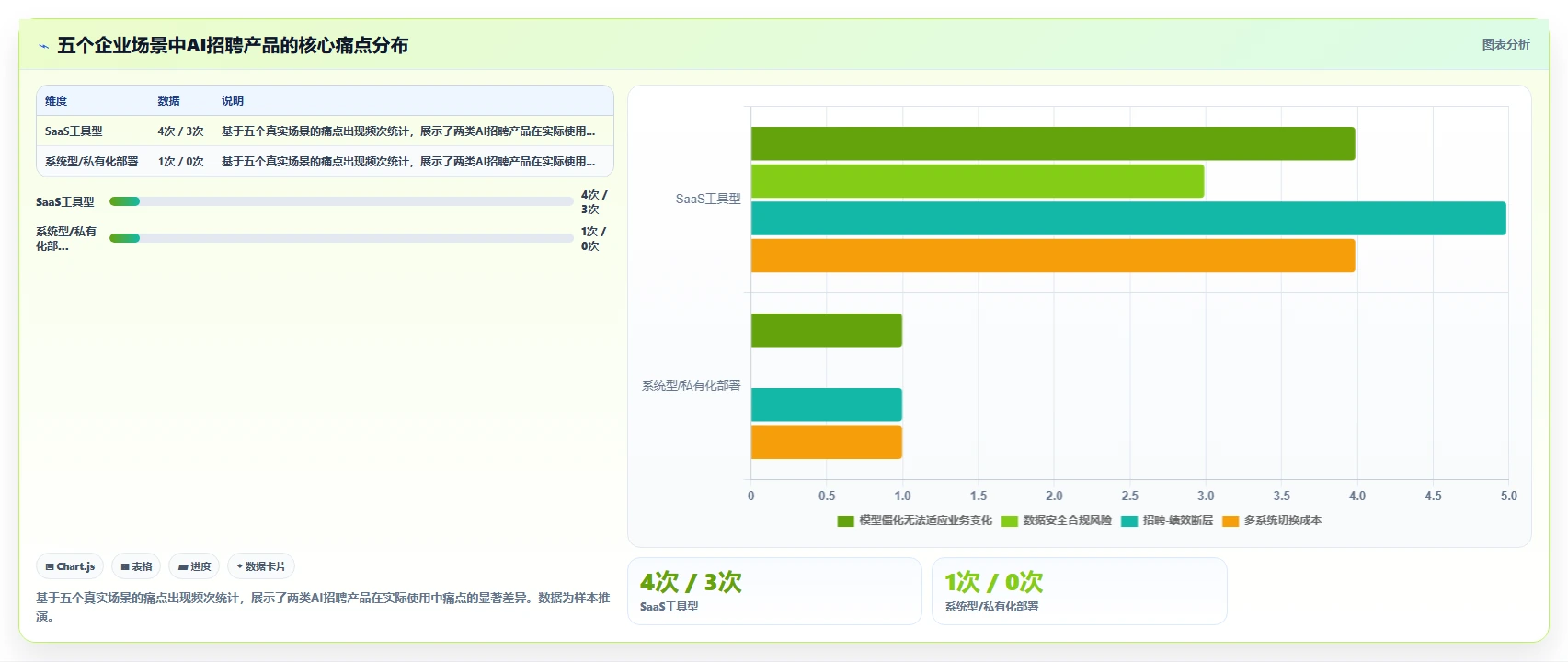The height and width of the screenshot is (662, 1568).
Task: Click the light green 数据安全合规风险 bar
Action: click(978, 181)
